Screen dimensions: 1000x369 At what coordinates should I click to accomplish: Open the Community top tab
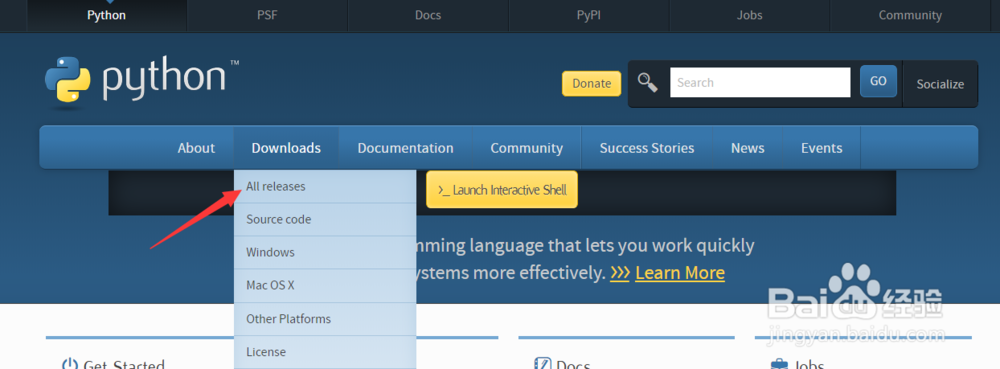(x=910, y=15)
